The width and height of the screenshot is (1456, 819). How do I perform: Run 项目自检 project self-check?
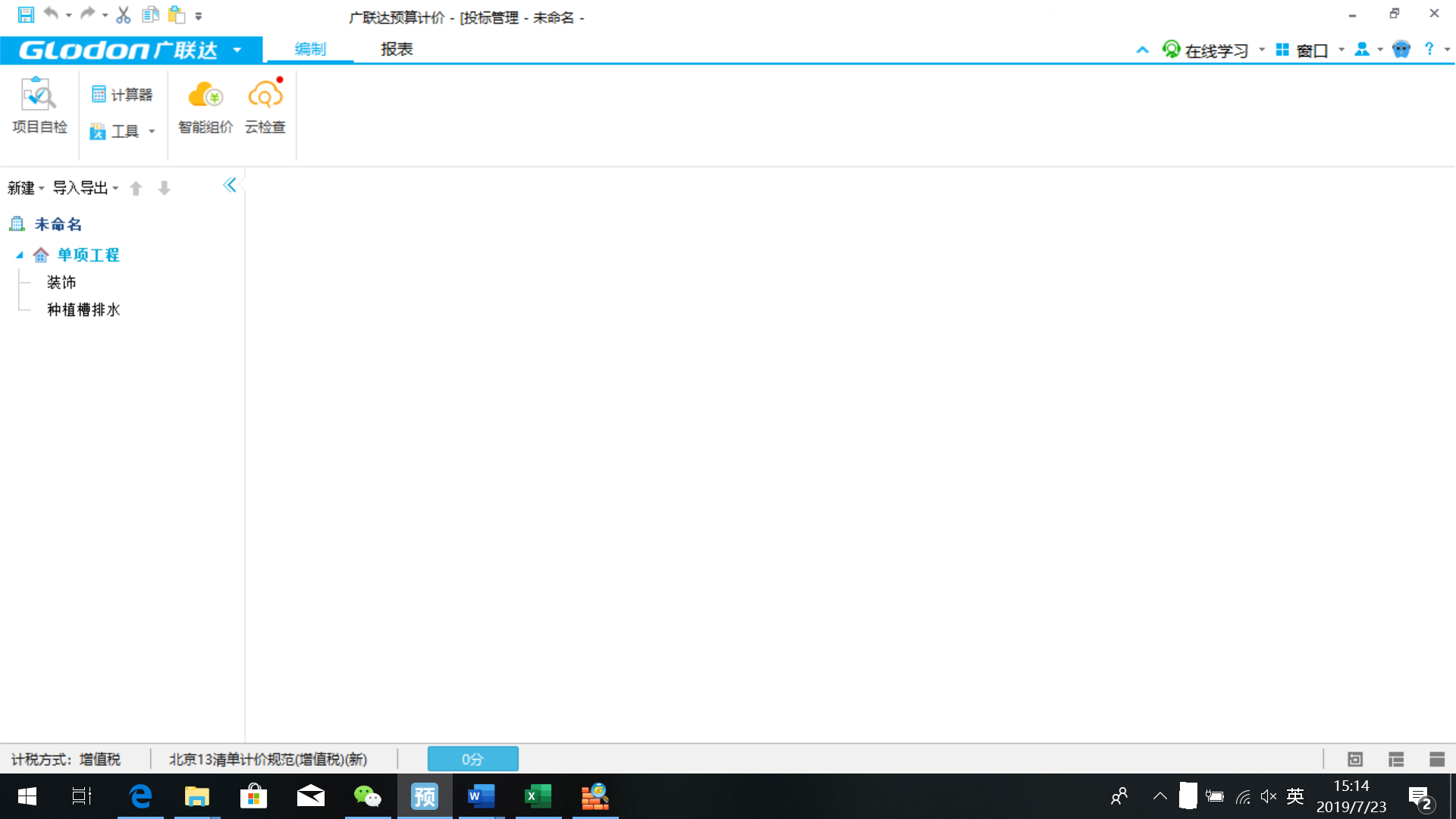coord(39,105)
